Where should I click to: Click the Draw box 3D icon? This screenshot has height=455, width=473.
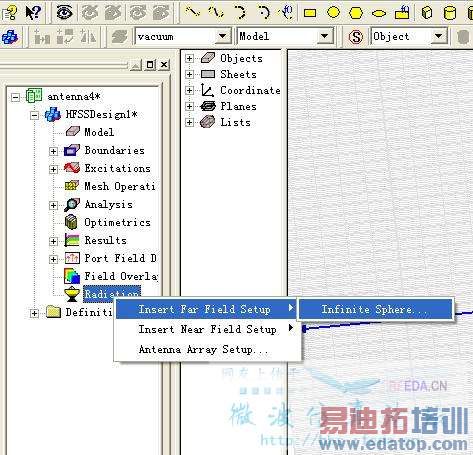pyautogui.click(x=427, y=13)
